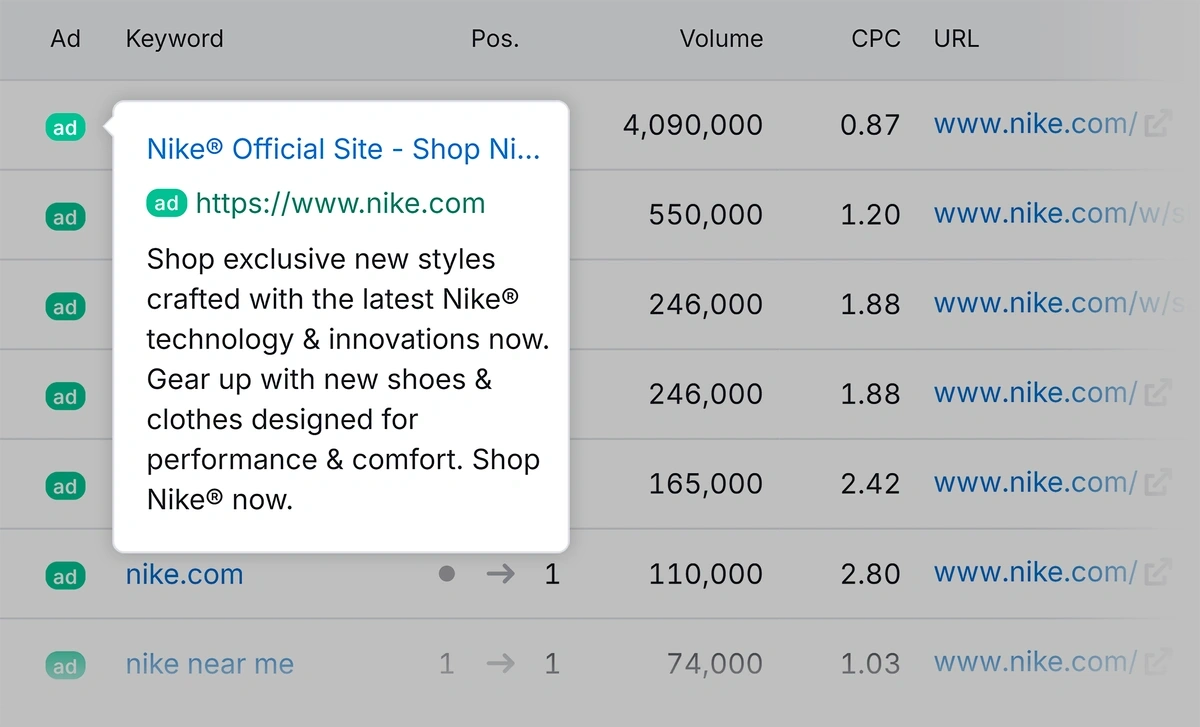Open the external link icon in the 110,000 row

click(1158, 573)
